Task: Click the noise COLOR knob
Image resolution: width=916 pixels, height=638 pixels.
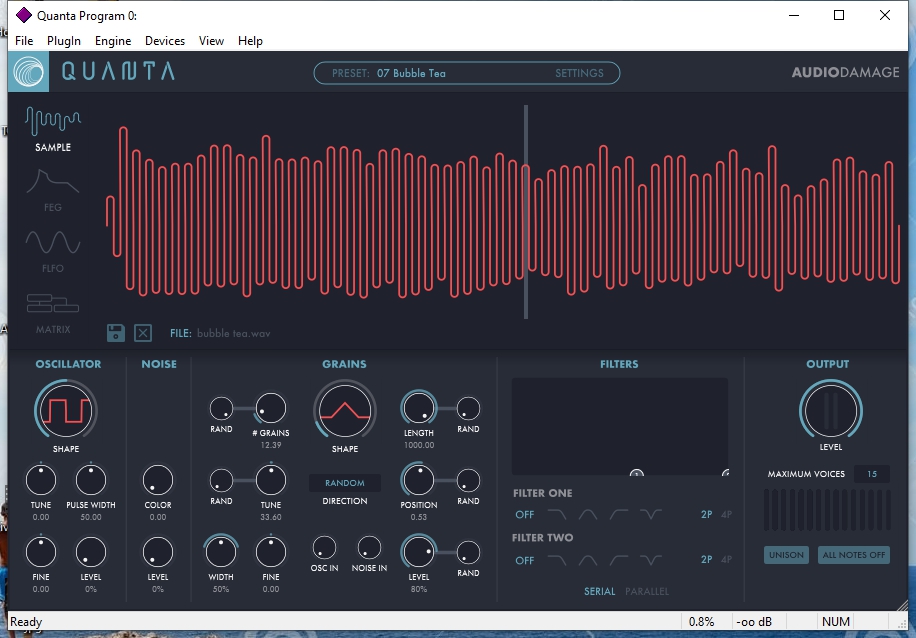Action: click(158, 480)
